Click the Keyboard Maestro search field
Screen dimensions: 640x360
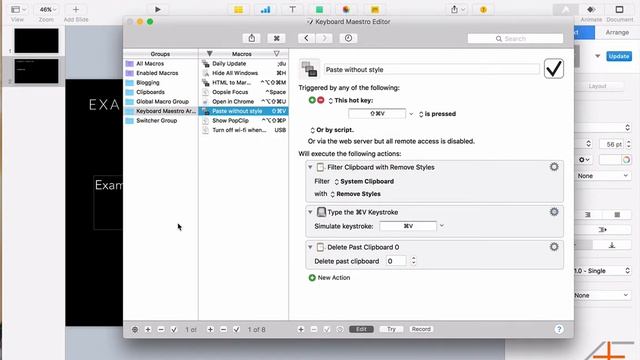515,38
